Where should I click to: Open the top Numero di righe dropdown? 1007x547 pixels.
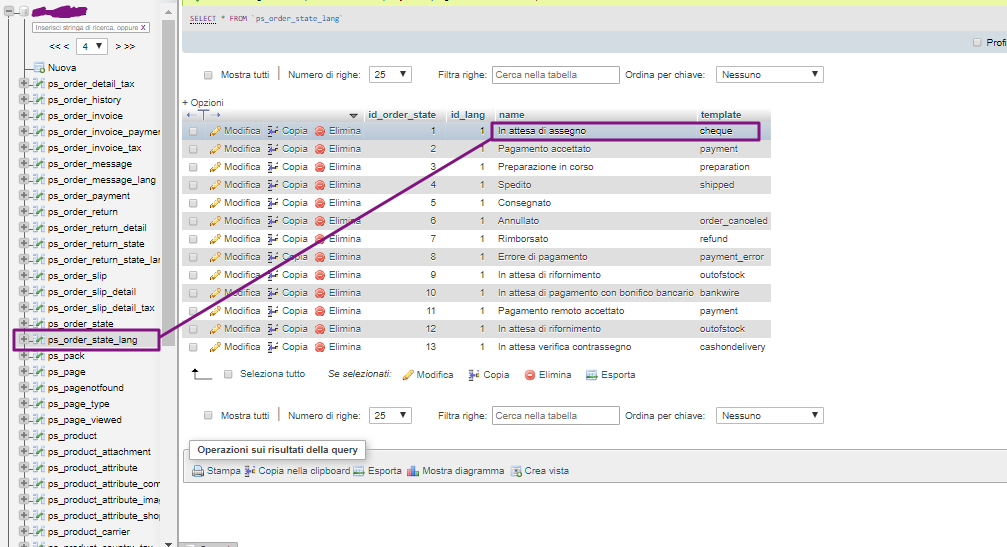coord(390,75)
